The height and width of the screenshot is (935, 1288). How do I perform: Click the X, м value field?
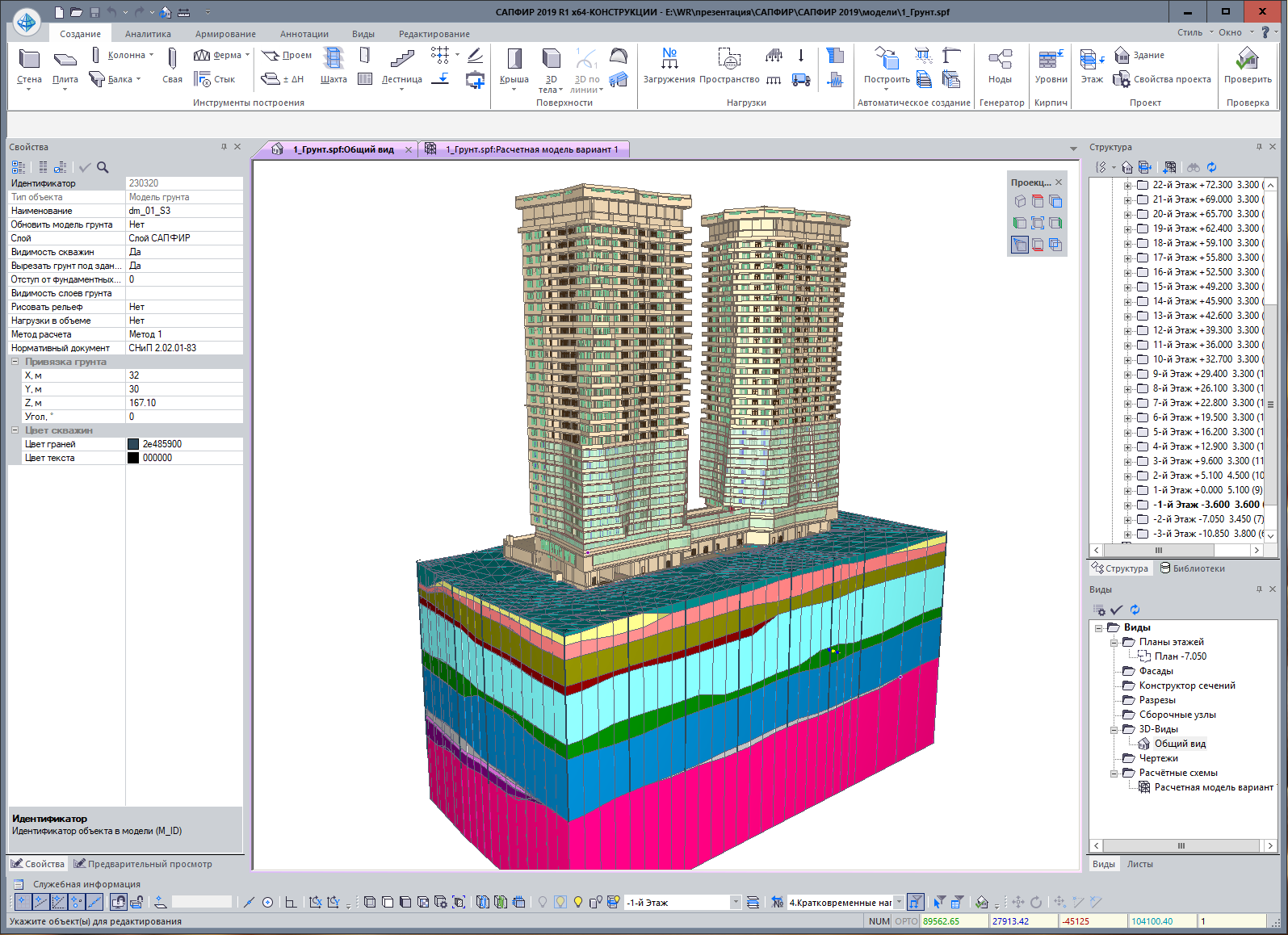coord(184,375)
